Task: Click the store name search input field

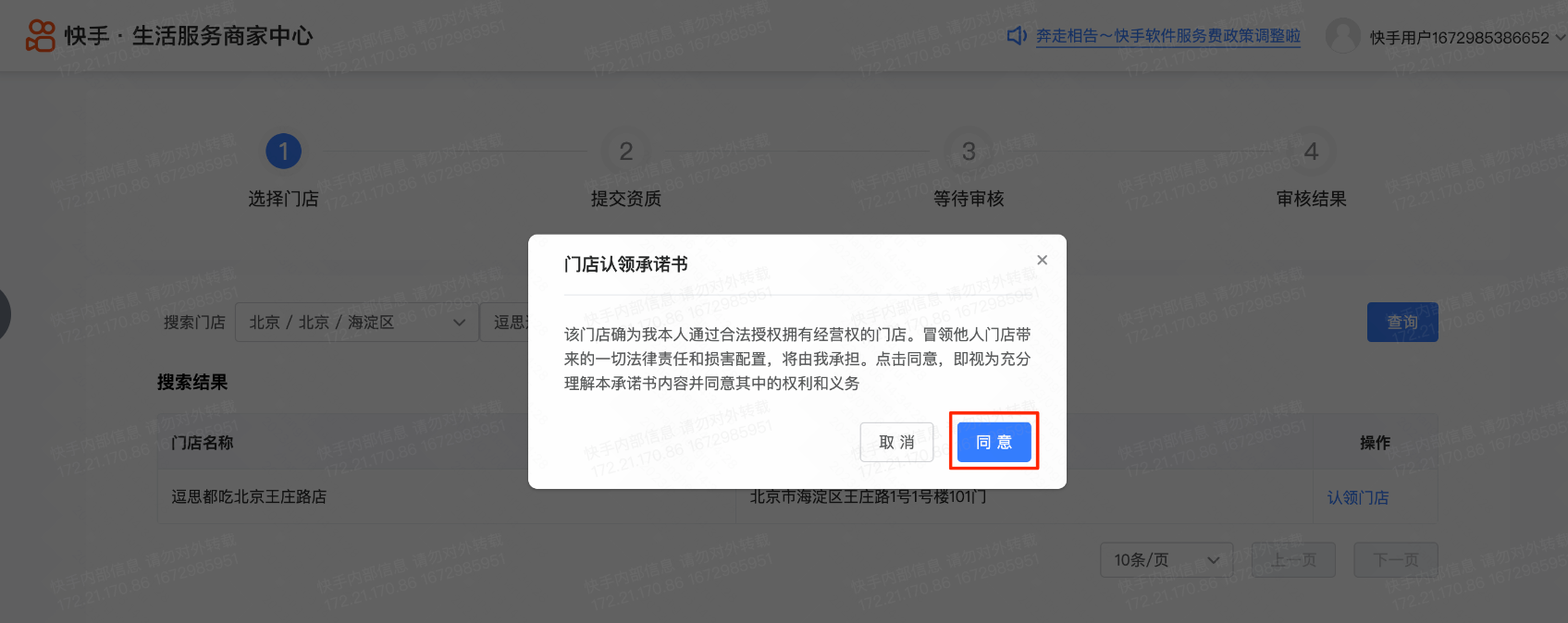Action: (505, 323)
